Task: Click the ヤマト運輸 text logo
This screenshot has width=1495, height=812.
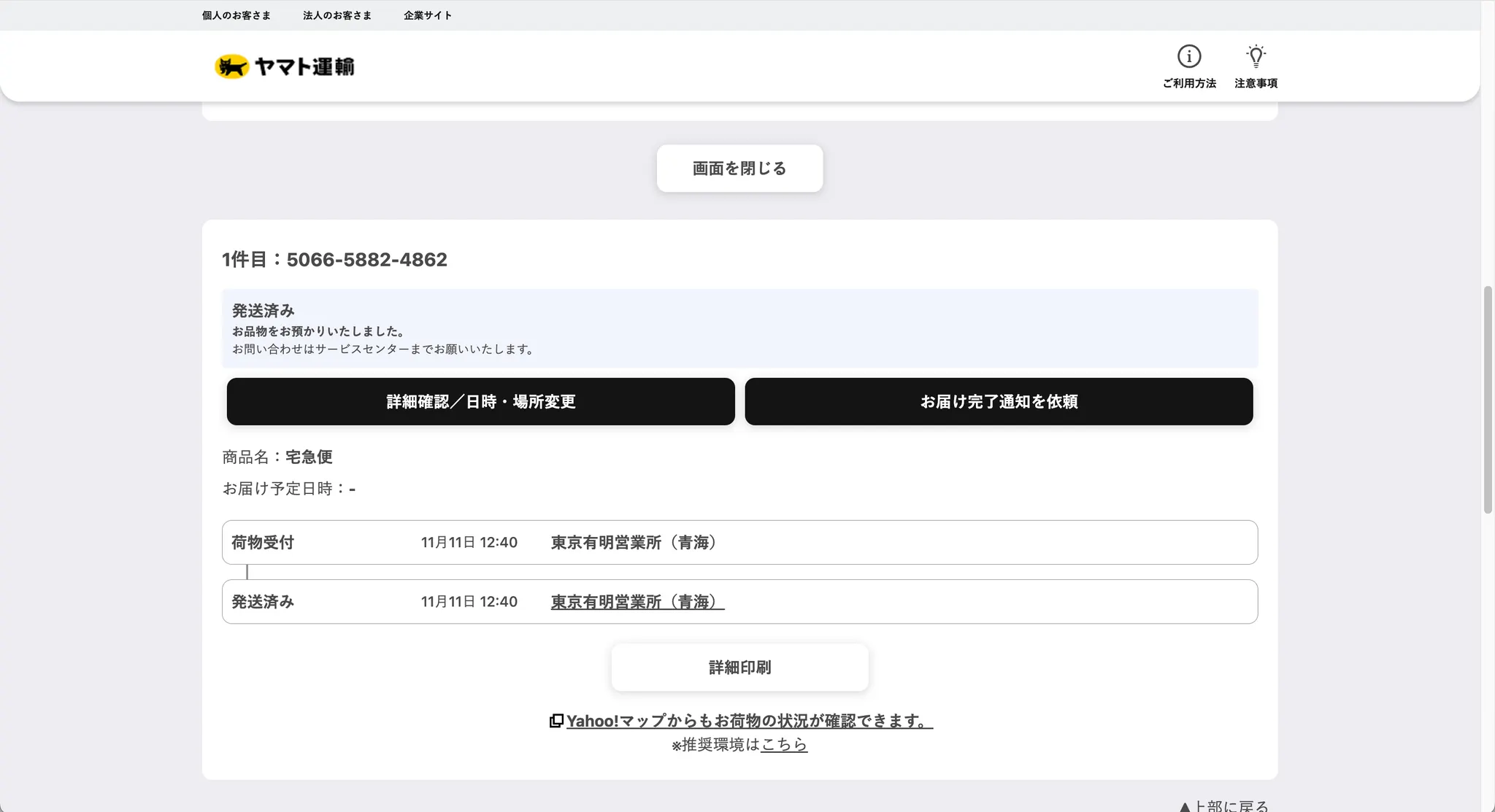Action: pyautogui.click(x=304, y=66)
